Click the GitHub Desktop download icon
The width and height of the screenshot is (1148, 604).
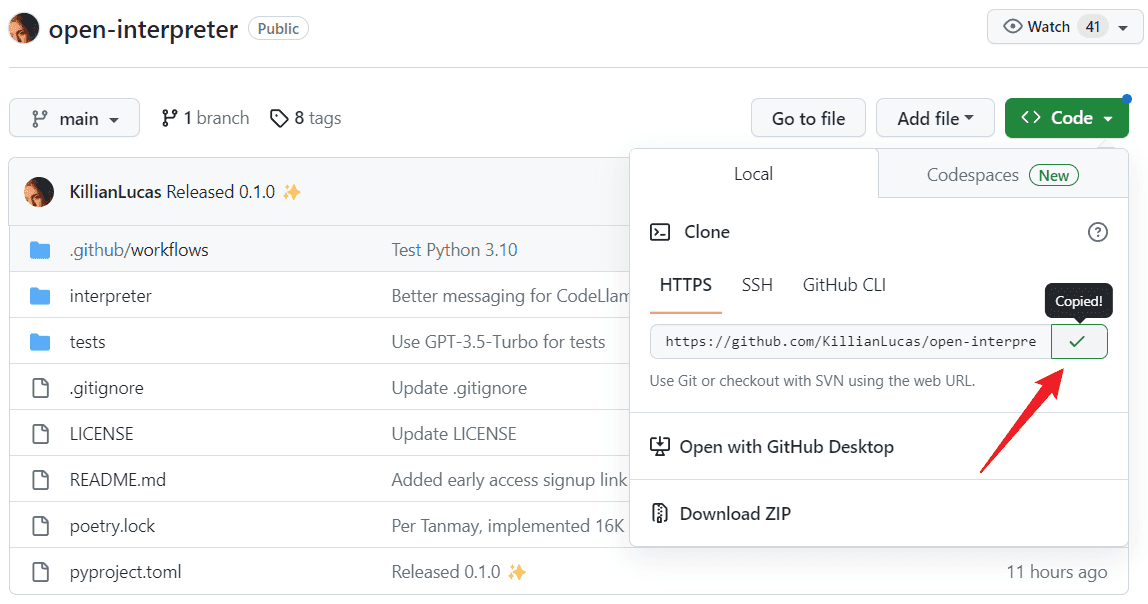coord(659,447)
